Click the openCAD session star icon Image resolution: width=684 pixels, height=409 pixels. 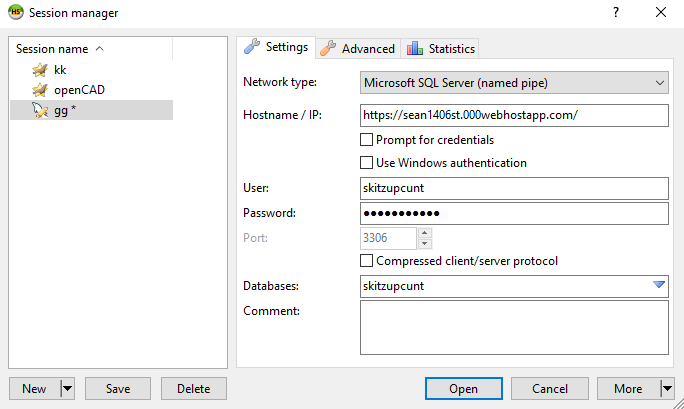[x=40, y=90]
